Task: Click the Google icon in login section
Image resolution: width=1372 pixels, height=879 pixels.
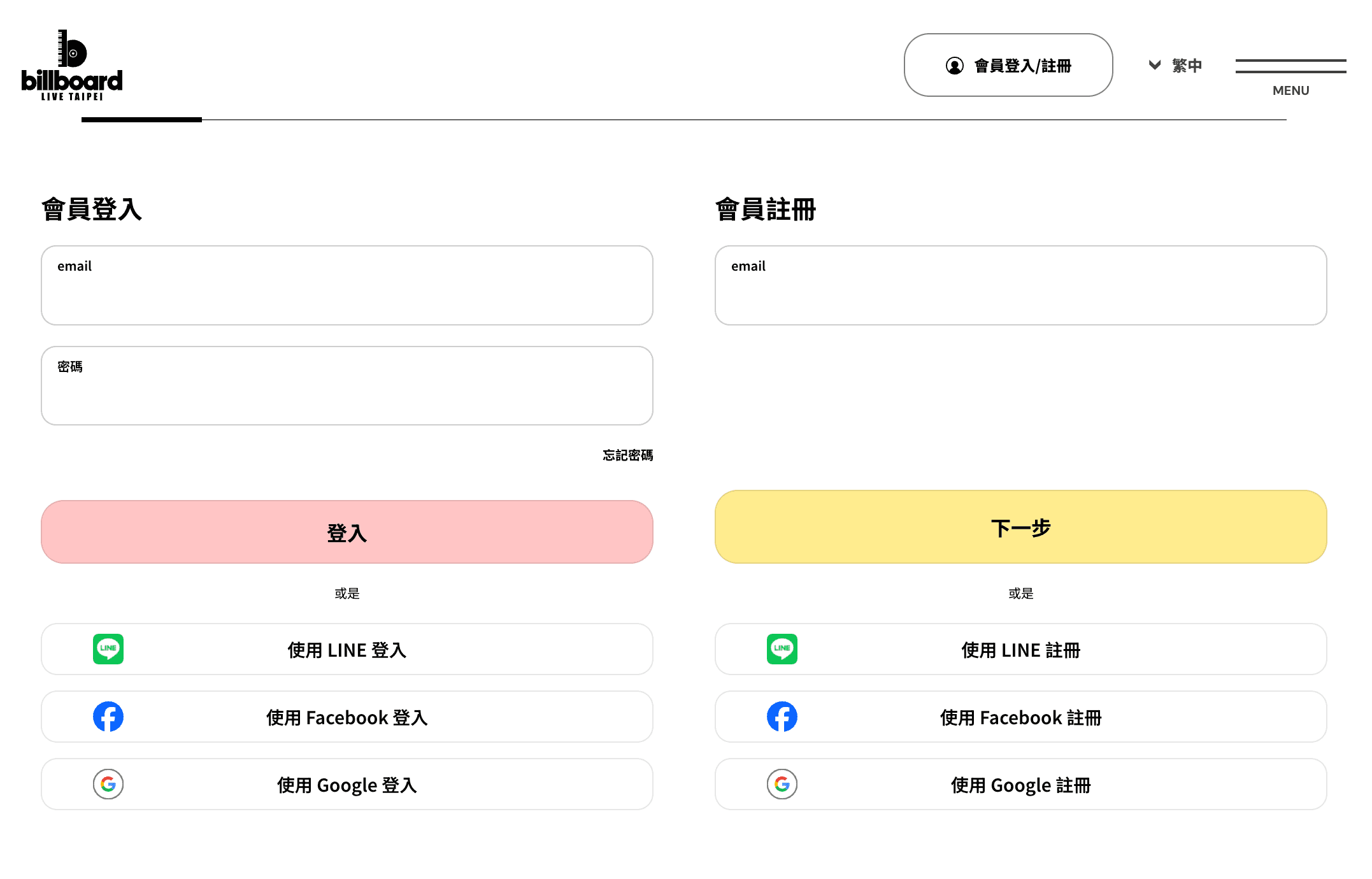Action: click(x=108, y=784)
